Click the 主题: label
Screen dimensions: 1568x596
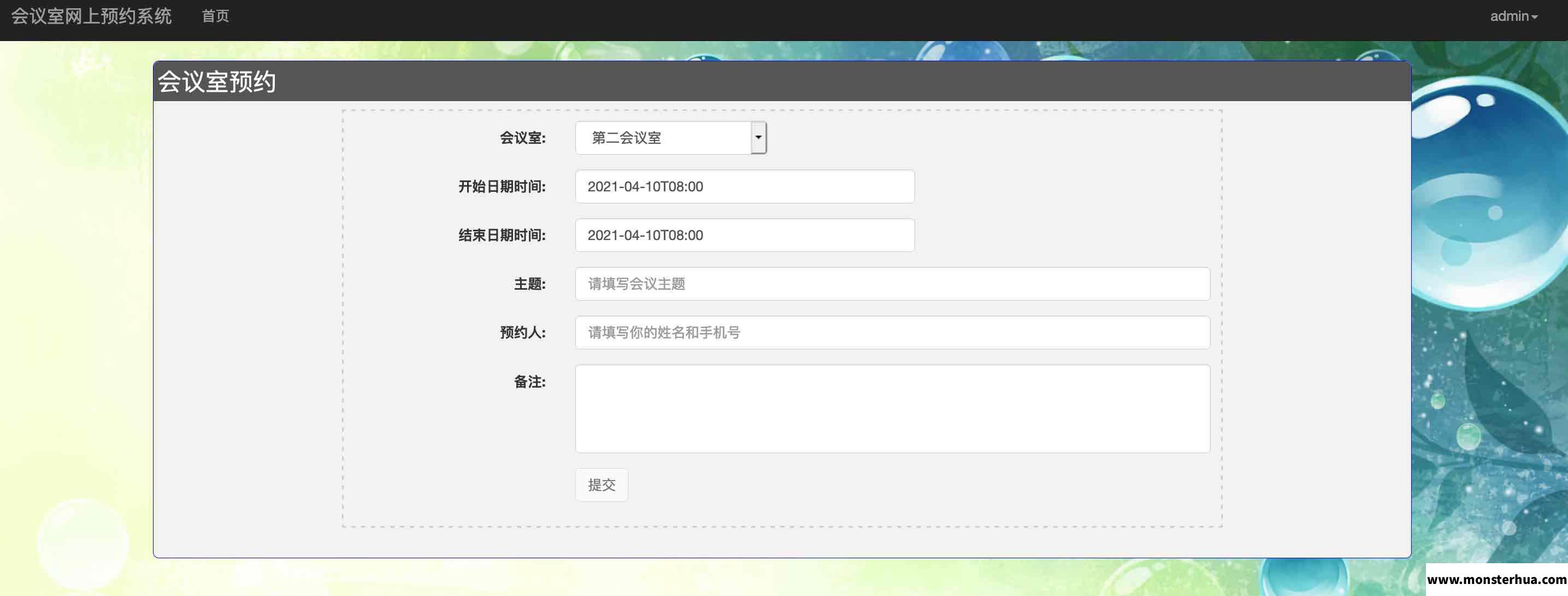pyautogui.click(x=530, y=284)
